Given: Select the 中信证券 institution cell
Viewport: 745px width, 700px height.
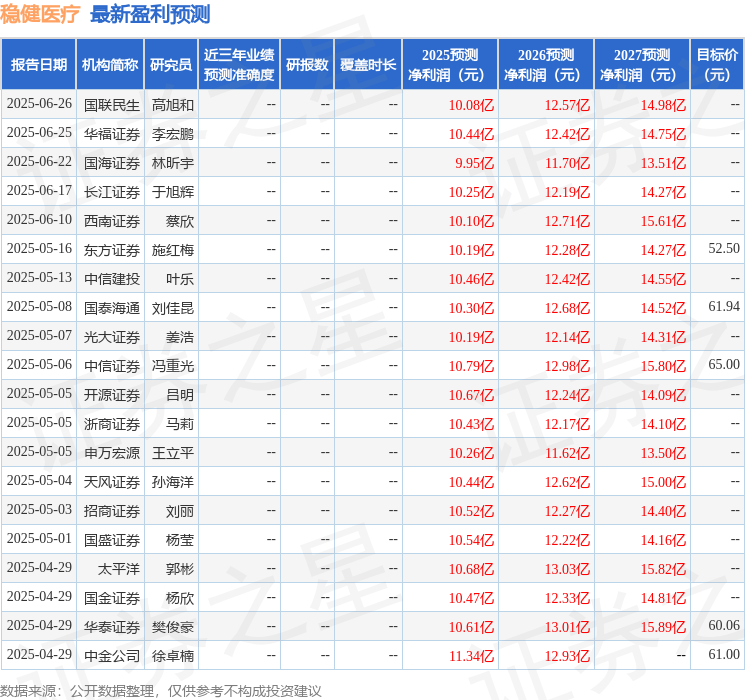Looking at the screenshot, I should tap(112, 366).
